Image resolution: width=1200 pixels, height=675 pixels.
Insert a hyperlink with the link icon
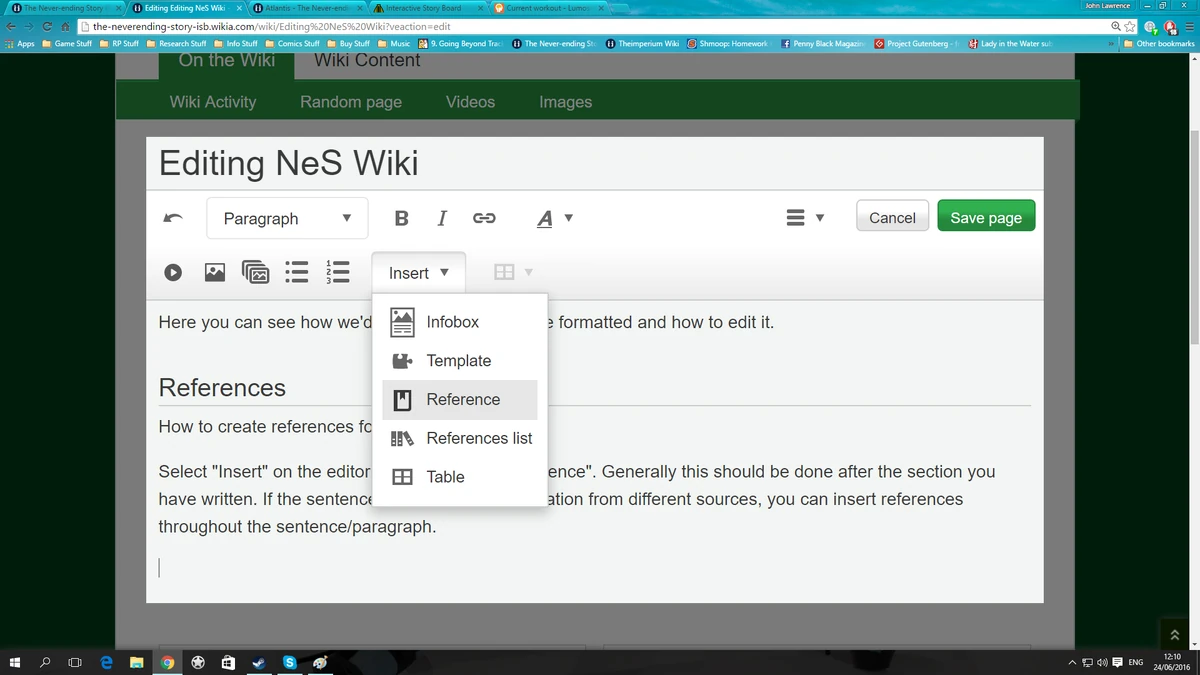tap(484, 218)
